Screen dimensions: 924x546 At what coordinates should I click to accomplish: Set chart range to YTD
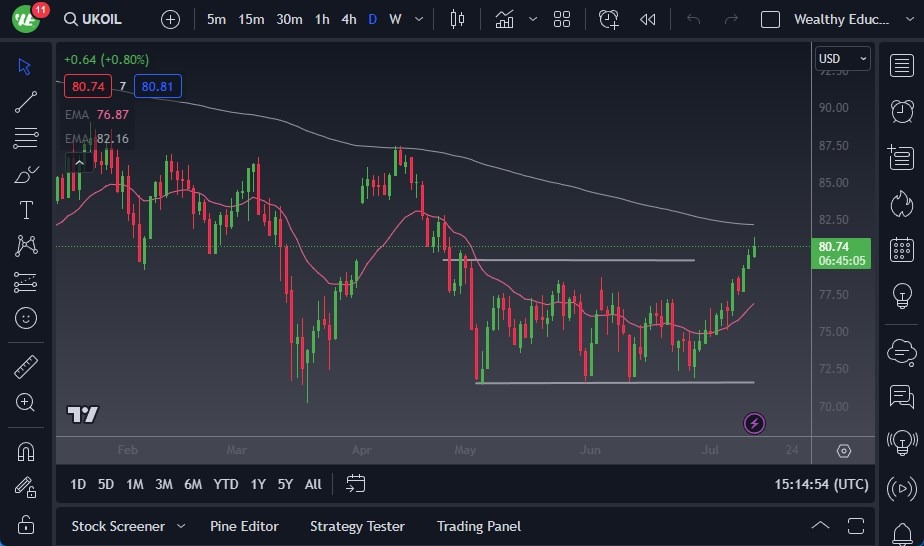[x=226, y=484]
